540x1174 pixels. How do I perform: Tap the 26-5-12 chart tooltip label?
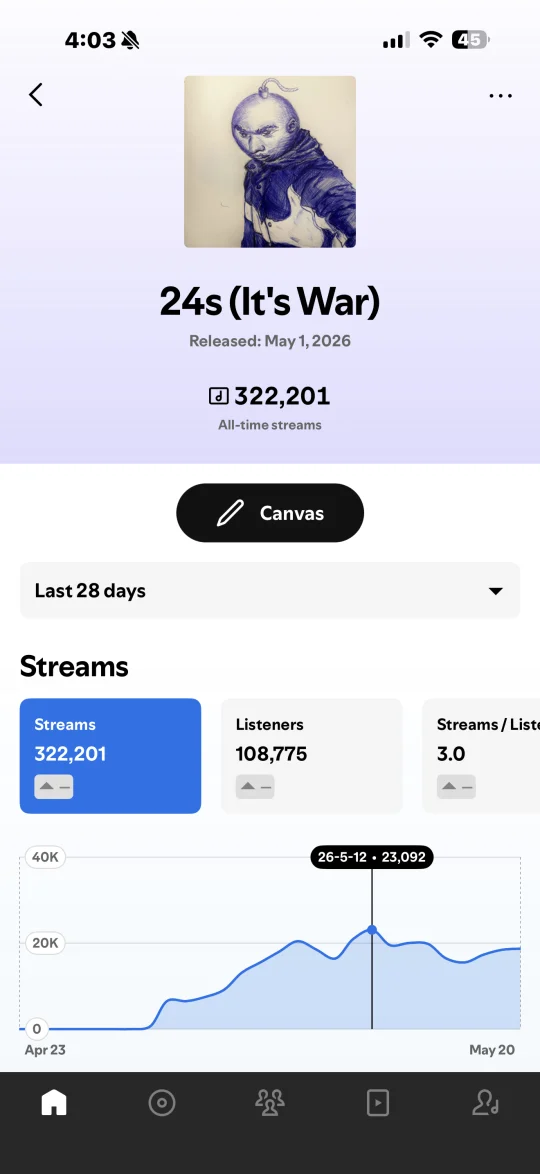[x=371, y=857]
